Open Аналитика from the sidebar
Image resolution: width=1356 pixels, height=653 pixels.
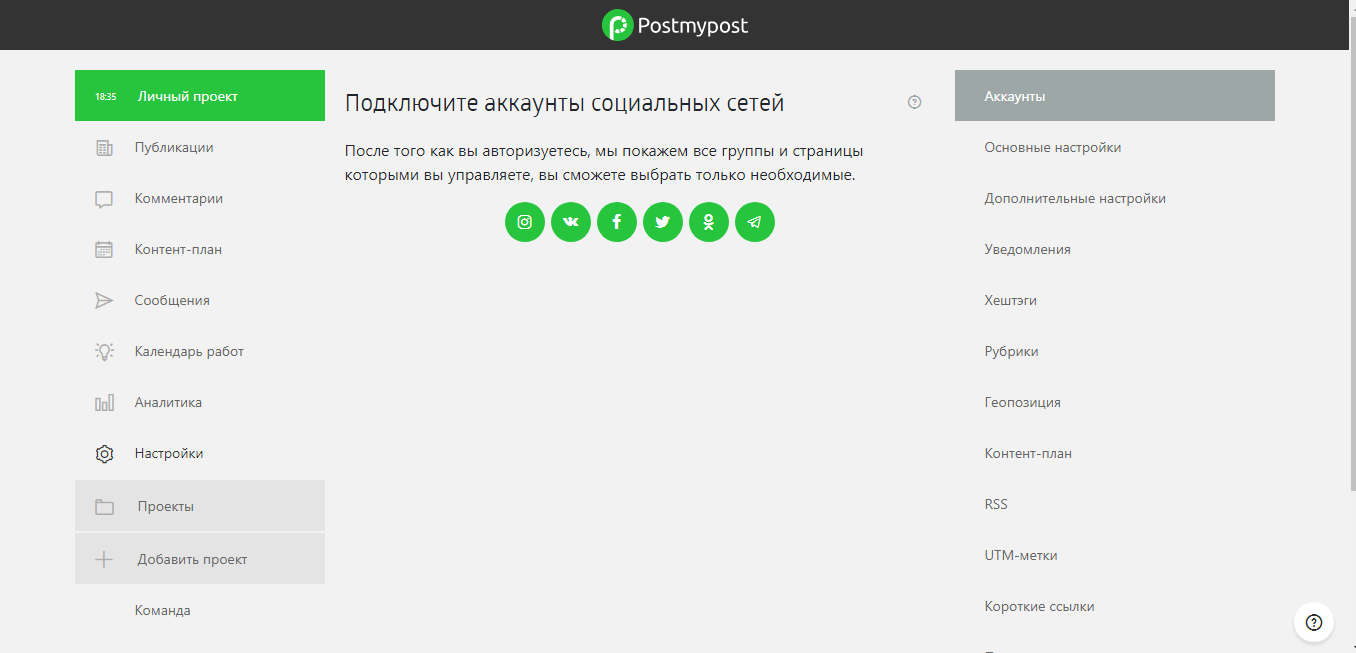pos(168,403)
